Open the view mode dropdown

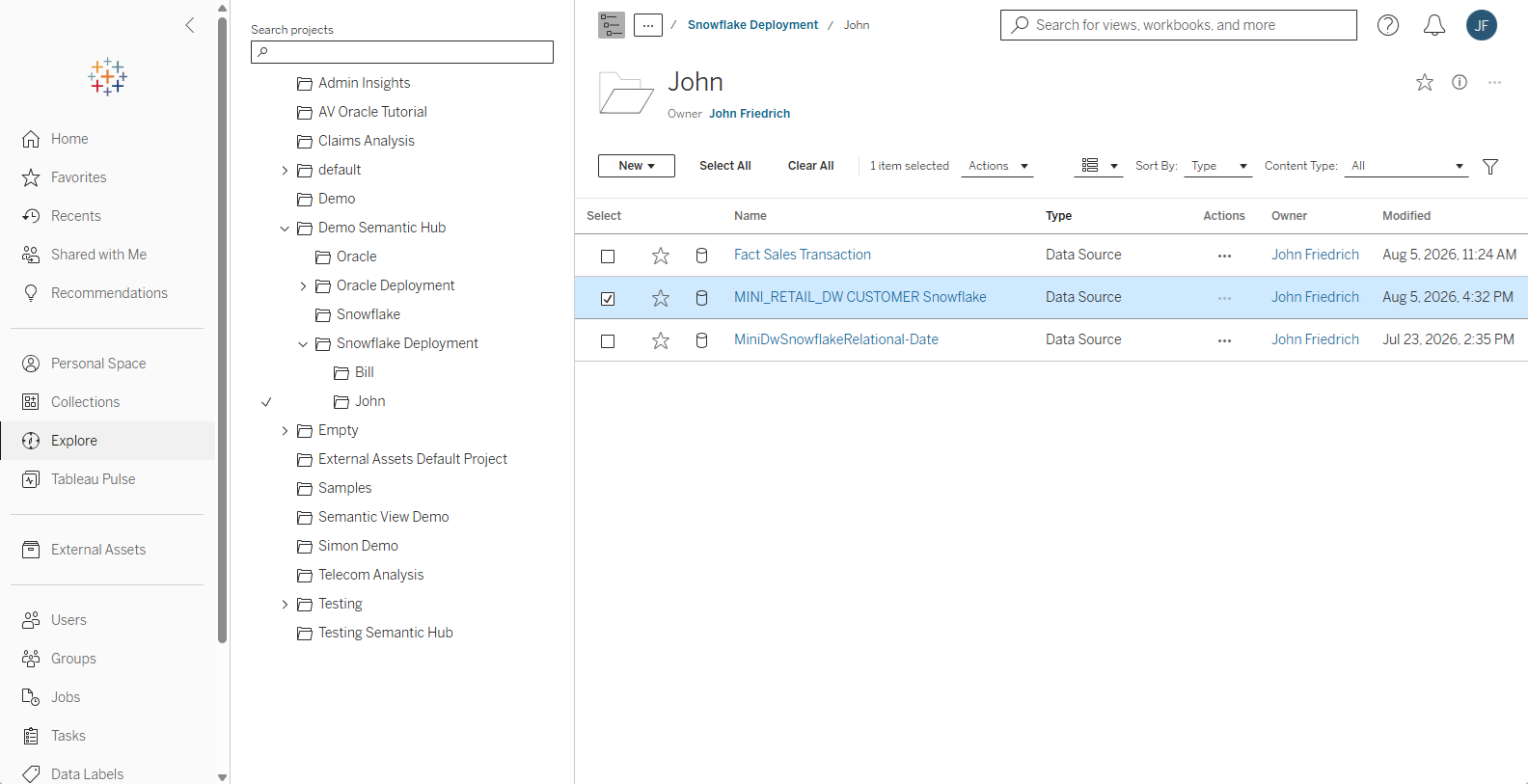pos(1099,166)
